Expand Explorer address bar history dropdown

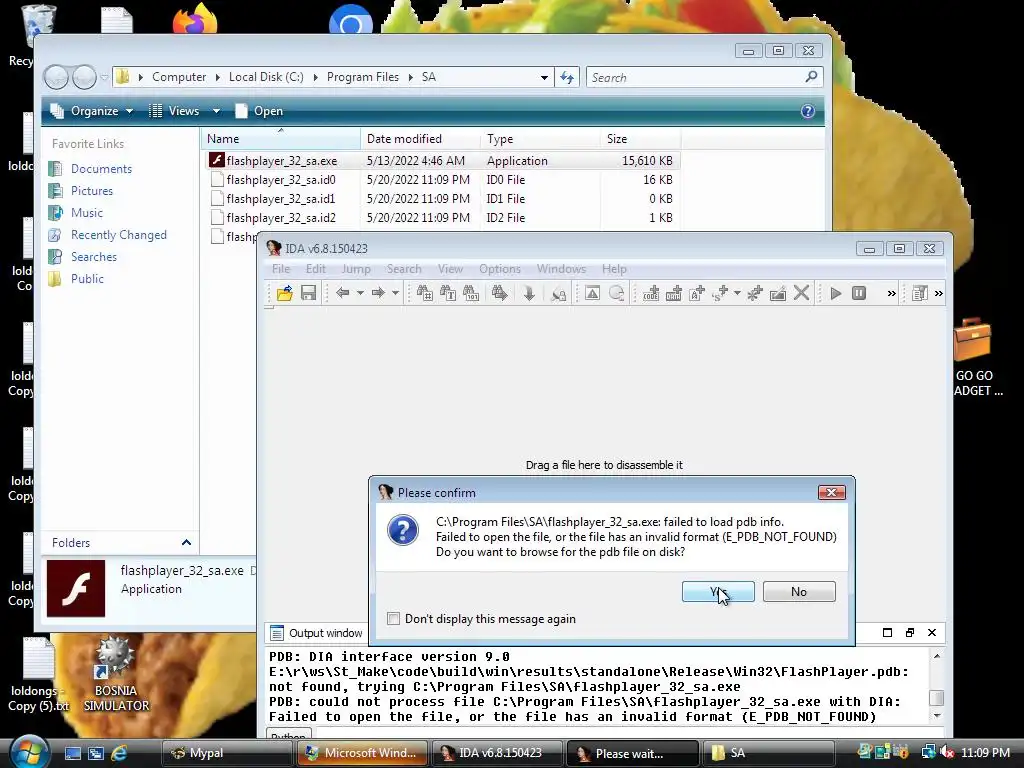pos(544,77)
